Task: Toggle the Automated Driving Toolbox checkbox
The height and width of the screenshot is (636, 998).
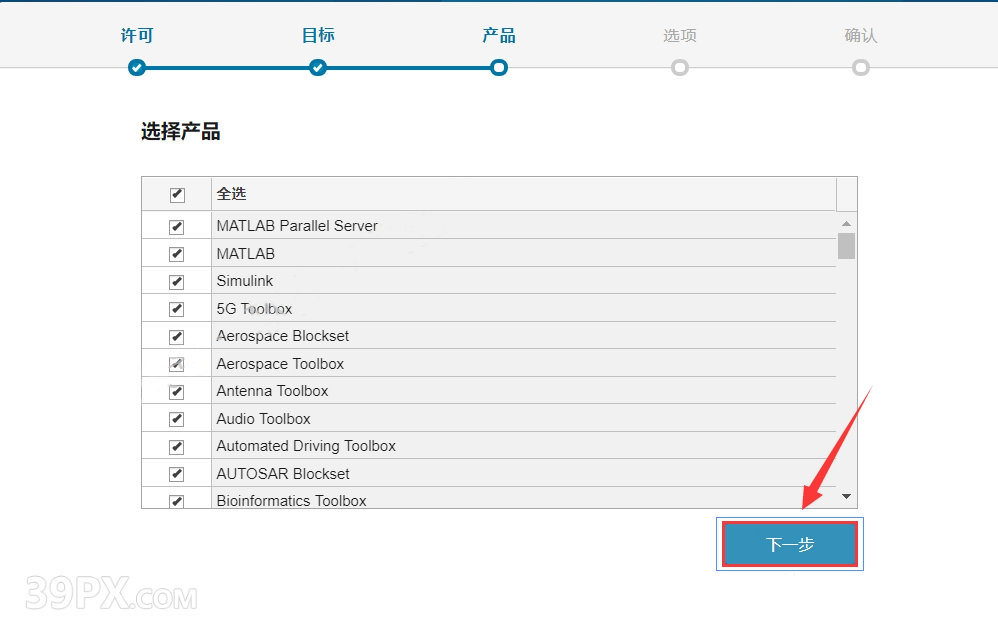Action: [x=176, y=447]
